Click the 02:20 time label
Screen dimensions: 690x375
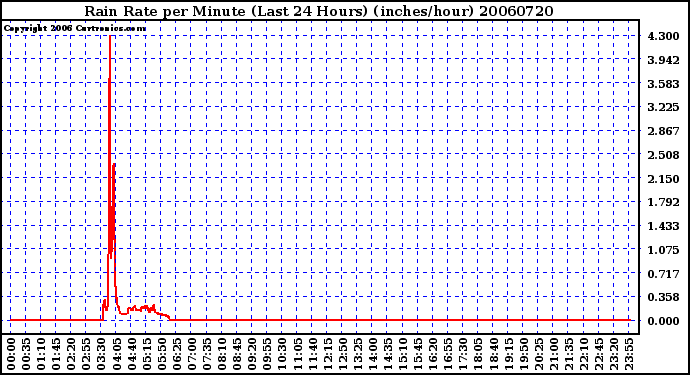tap(71, 354)
